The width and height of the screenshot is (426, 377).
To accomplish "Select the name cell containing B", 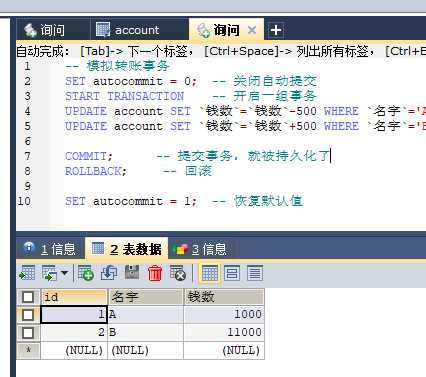I will pyautogui.click(x=146, y=332).
